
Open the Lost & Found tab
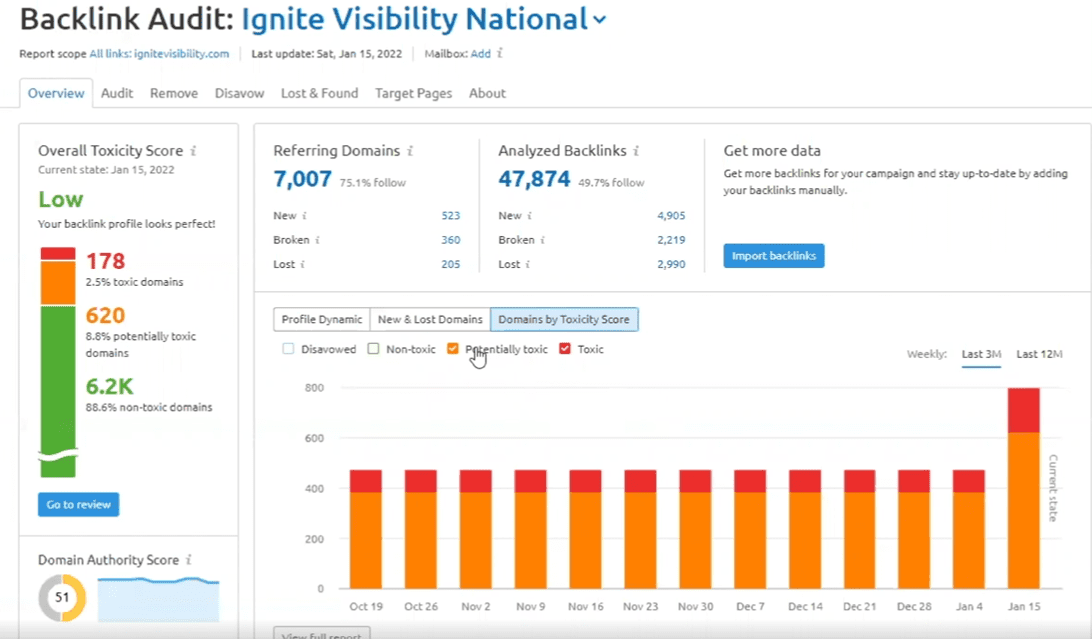pyautogui.click(x=319, y=93)
